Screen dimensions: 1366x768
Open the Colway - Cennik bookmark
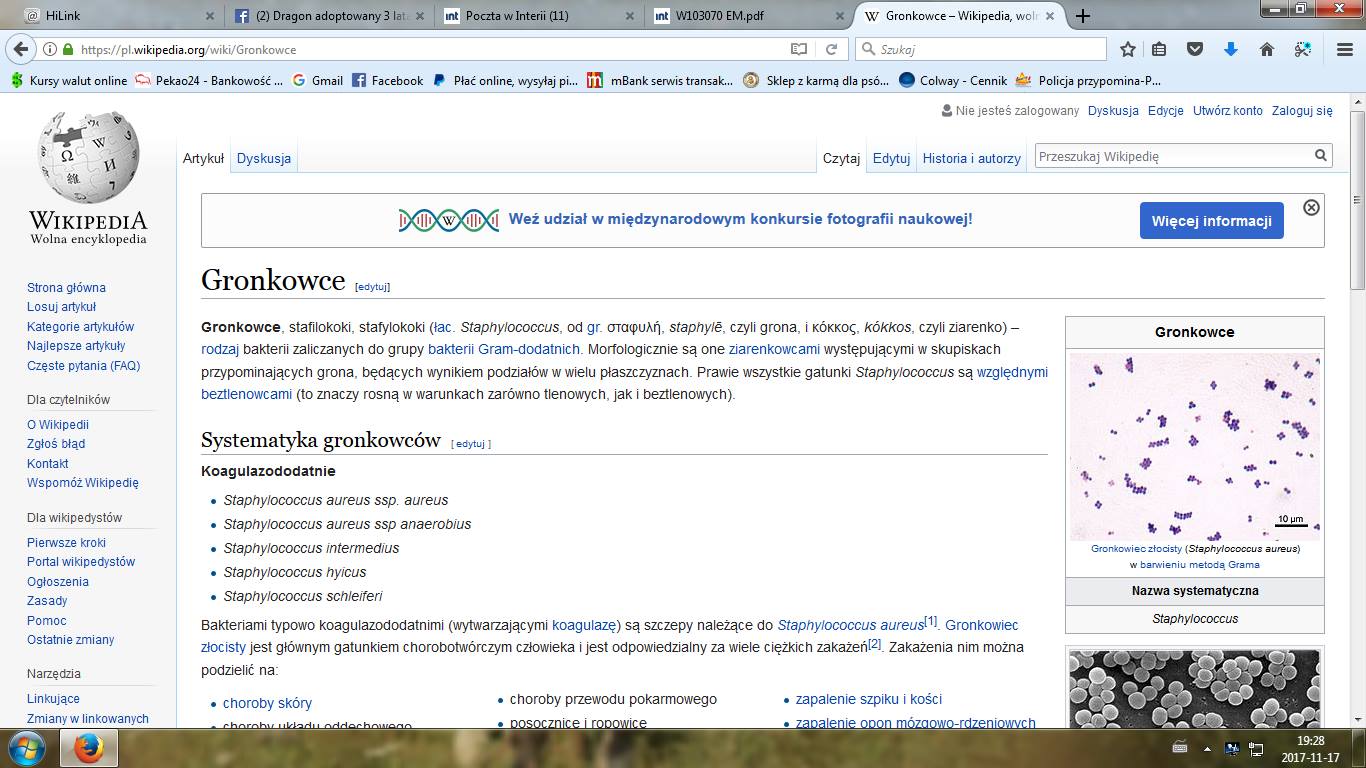(953, 81)
